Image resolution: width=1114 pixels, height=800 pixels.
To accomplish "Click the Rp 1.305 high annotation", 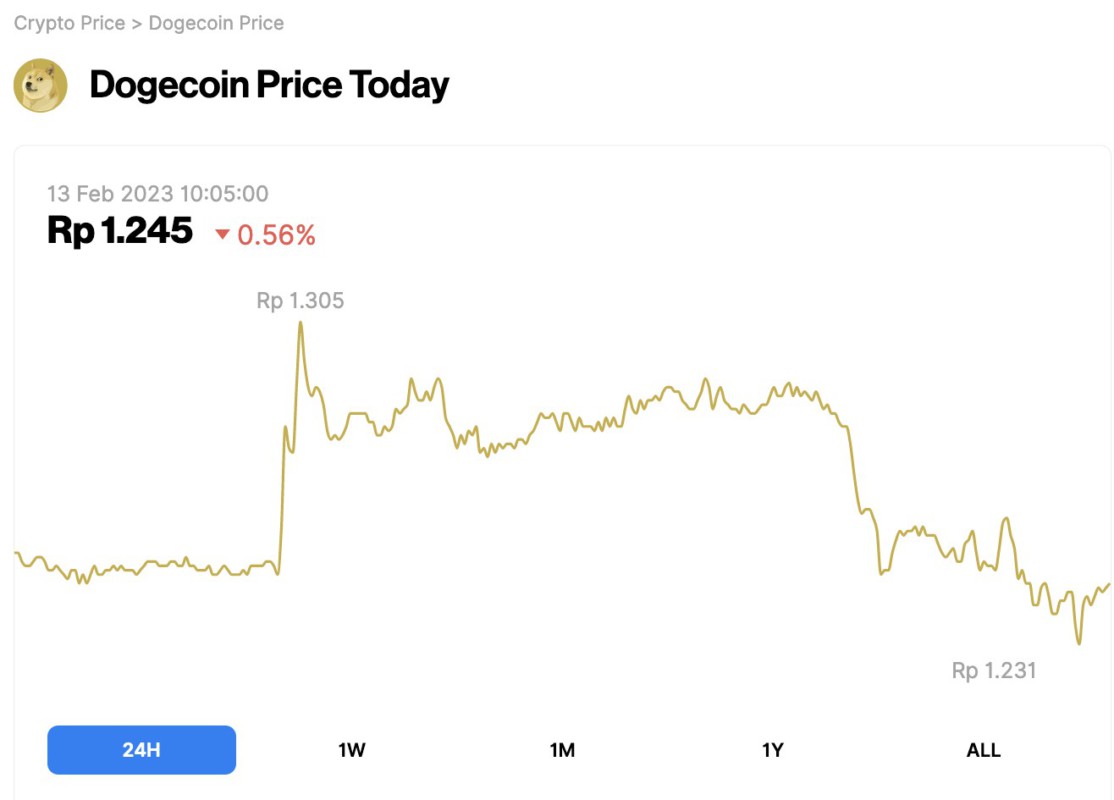I will [x=300, y=300].
